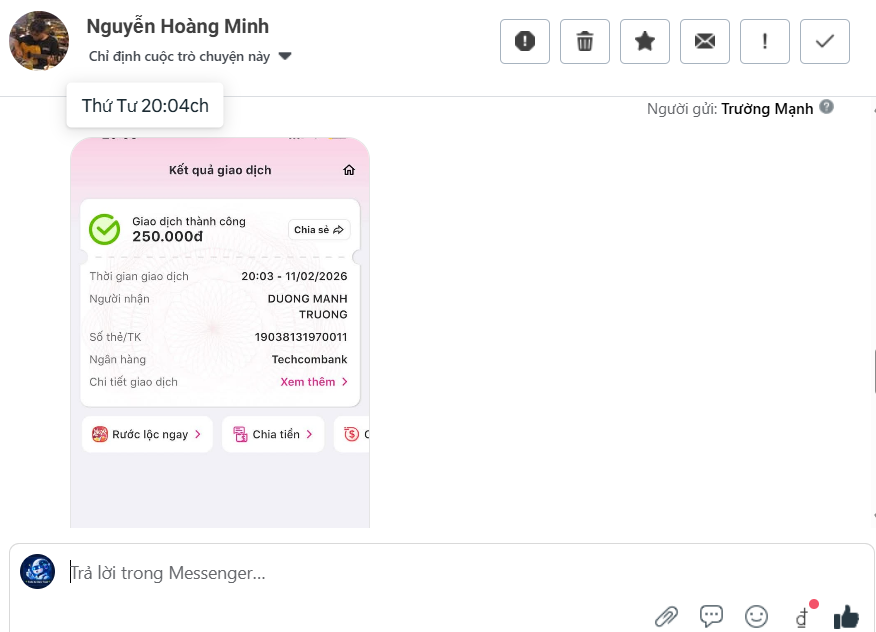876x632 pixels.
Task: Toggle follow-up flag with the exclamation icon
Action: (764, 41)
